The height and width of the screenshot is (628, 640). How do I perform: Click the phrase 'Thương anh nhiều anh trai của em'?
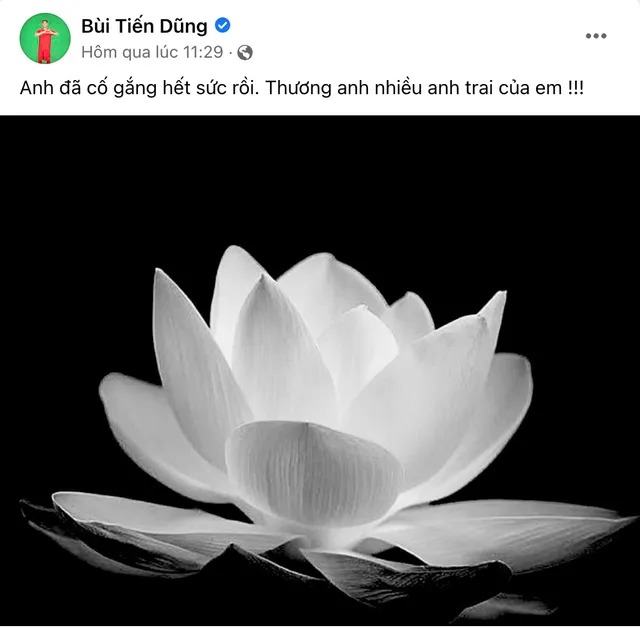pyautogui.click(x=413, y=88)
